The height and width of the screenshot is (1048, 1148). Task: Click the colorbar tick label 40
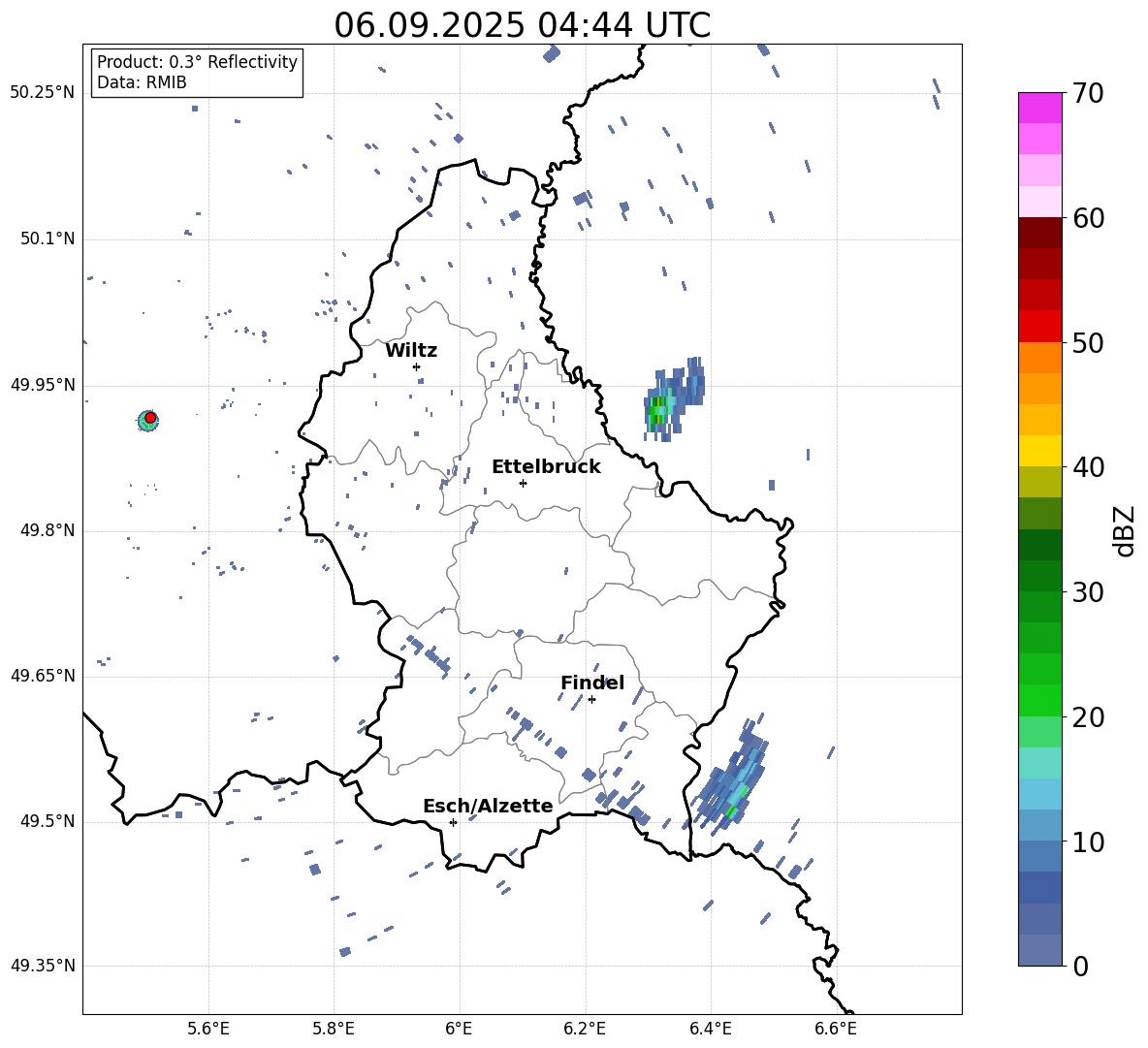[1088, 467]
